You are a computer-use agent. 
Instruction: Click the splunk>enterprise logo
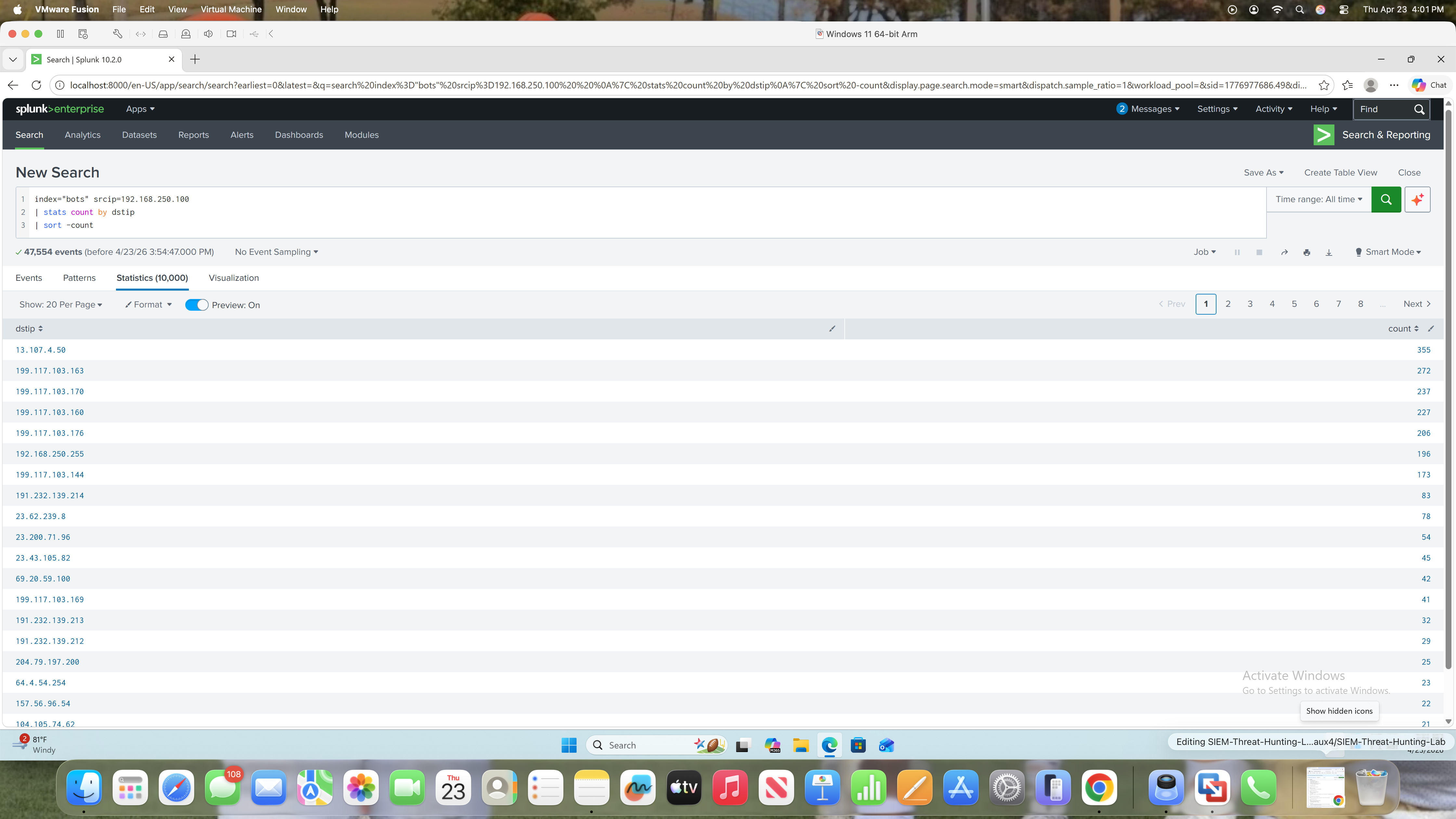(x=59, y=109)
